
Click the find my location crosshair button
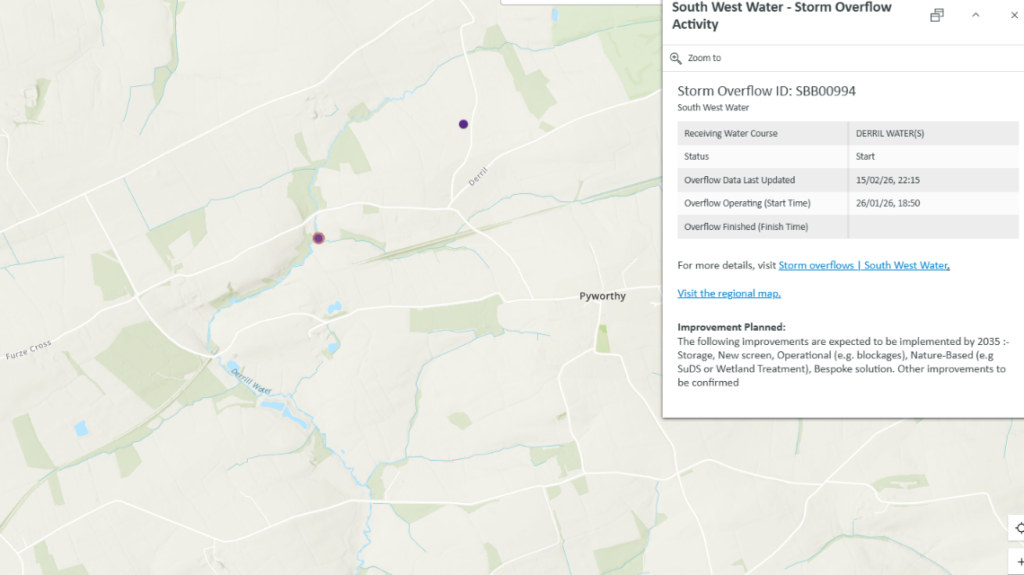pyautogui.click(x=1018, y=529)
